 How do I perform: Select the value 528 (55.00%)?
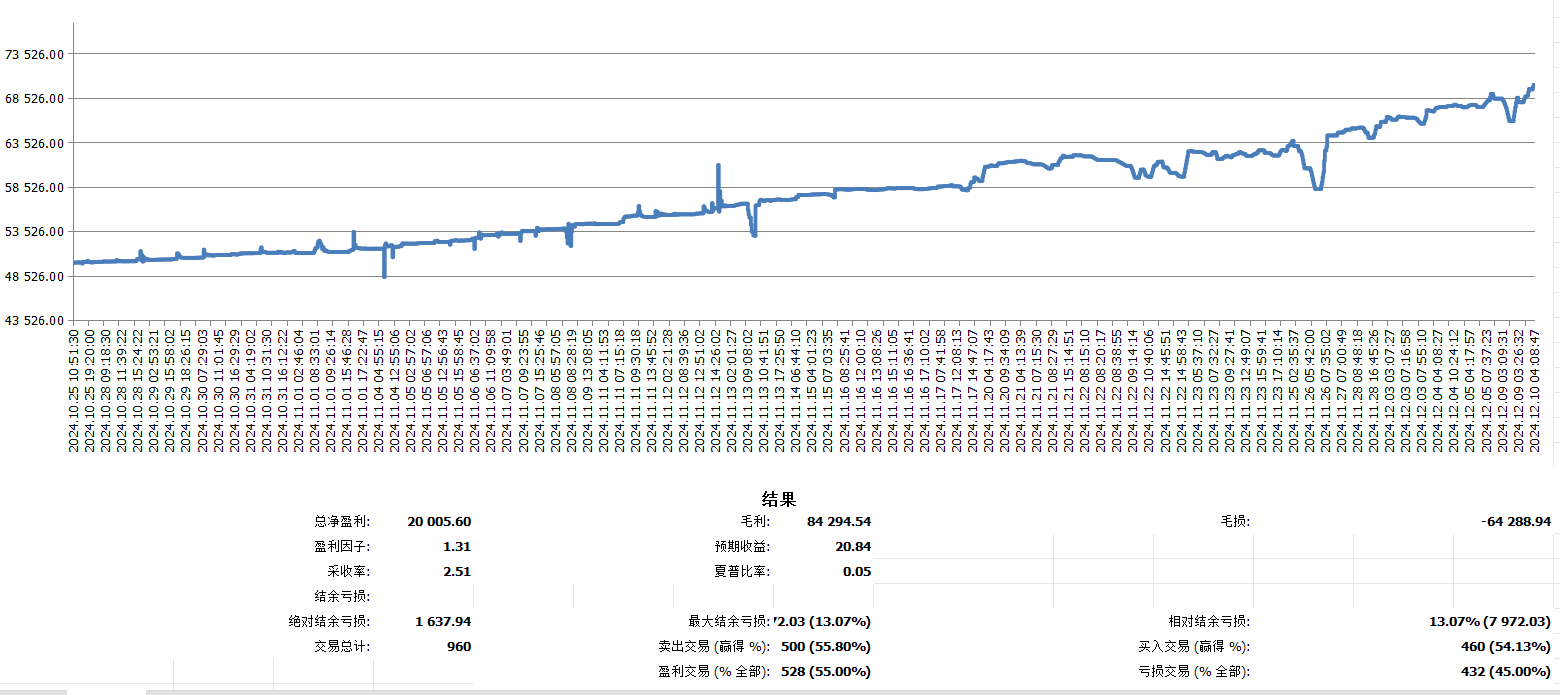pos(826,671)
